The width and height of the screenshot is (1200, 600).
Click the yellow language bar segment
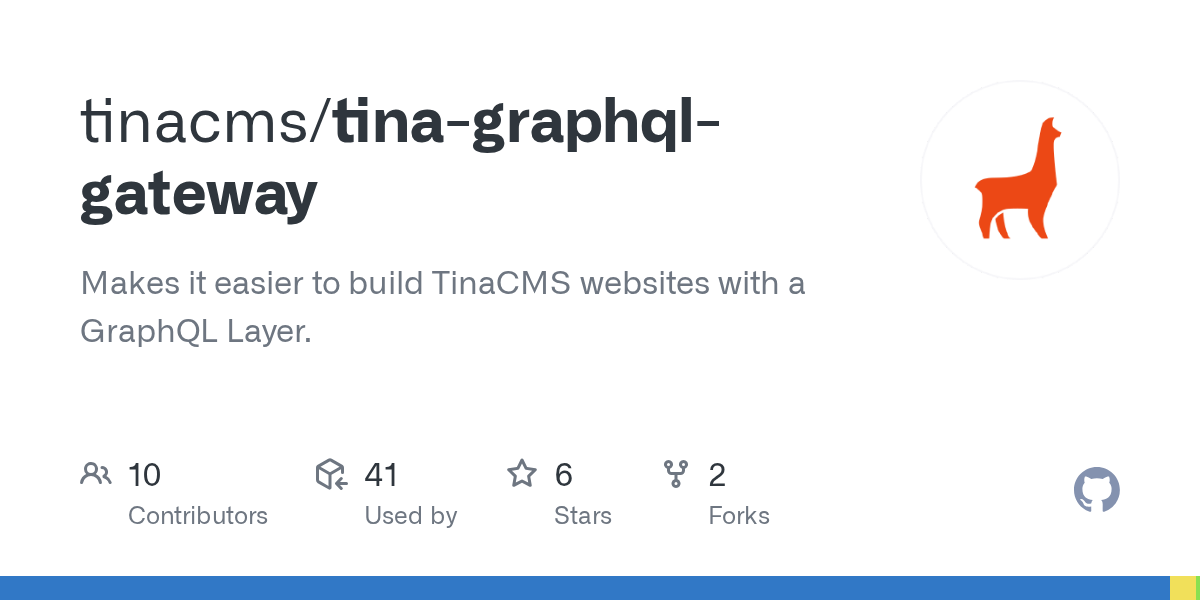point(1182,588)
